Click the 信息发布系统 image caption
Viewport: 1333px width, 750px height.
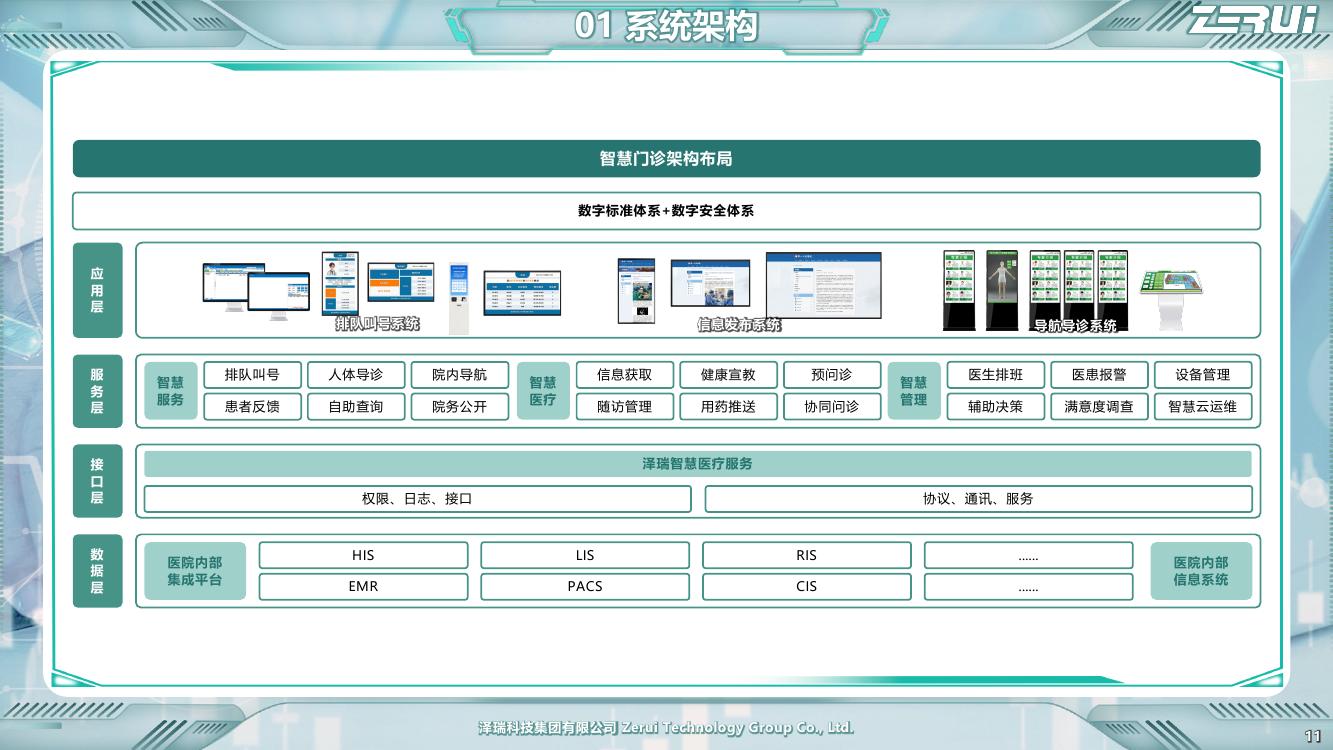pos(739,325)
